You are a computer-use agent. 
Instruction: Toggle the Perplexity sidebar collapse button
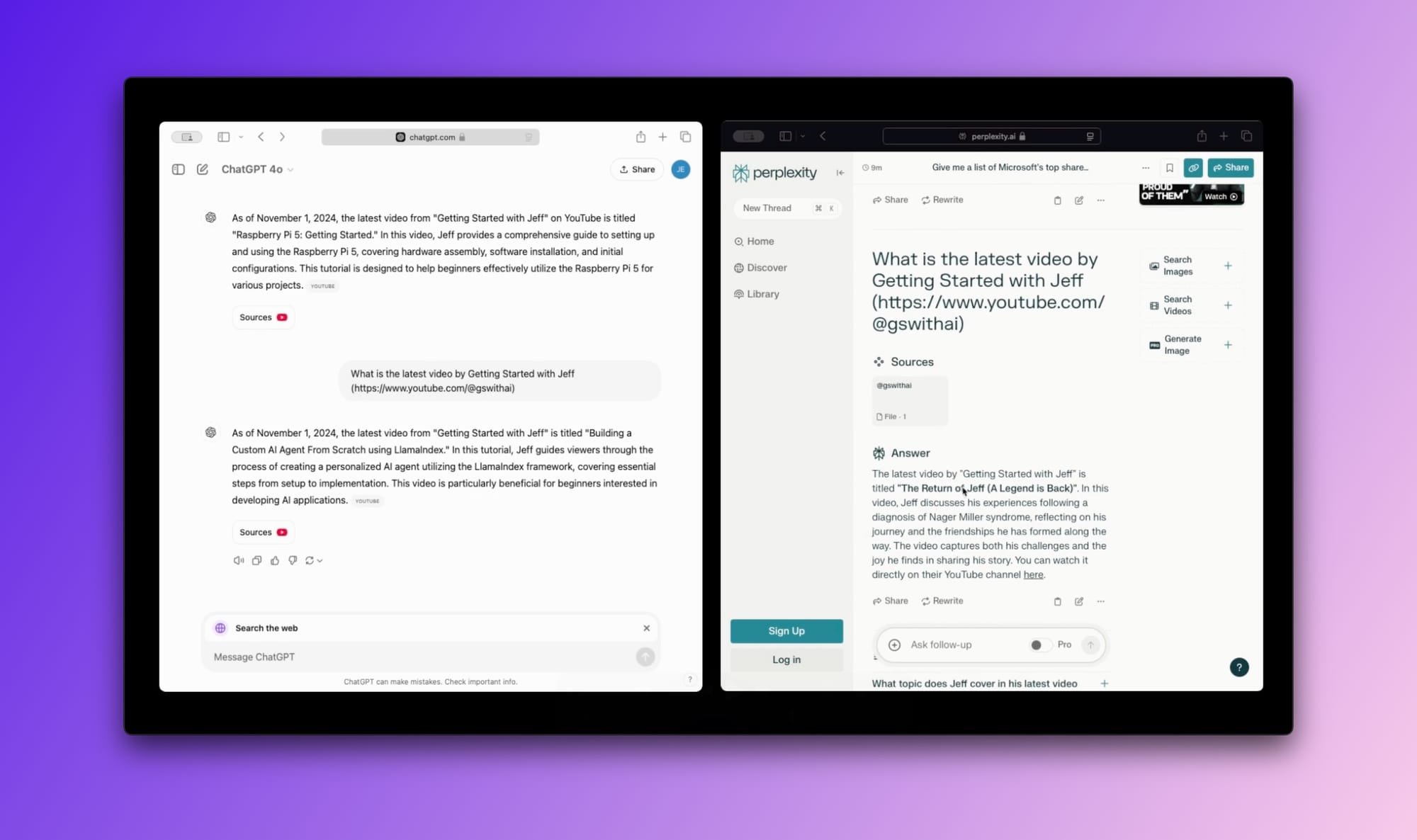pos(840,172)
